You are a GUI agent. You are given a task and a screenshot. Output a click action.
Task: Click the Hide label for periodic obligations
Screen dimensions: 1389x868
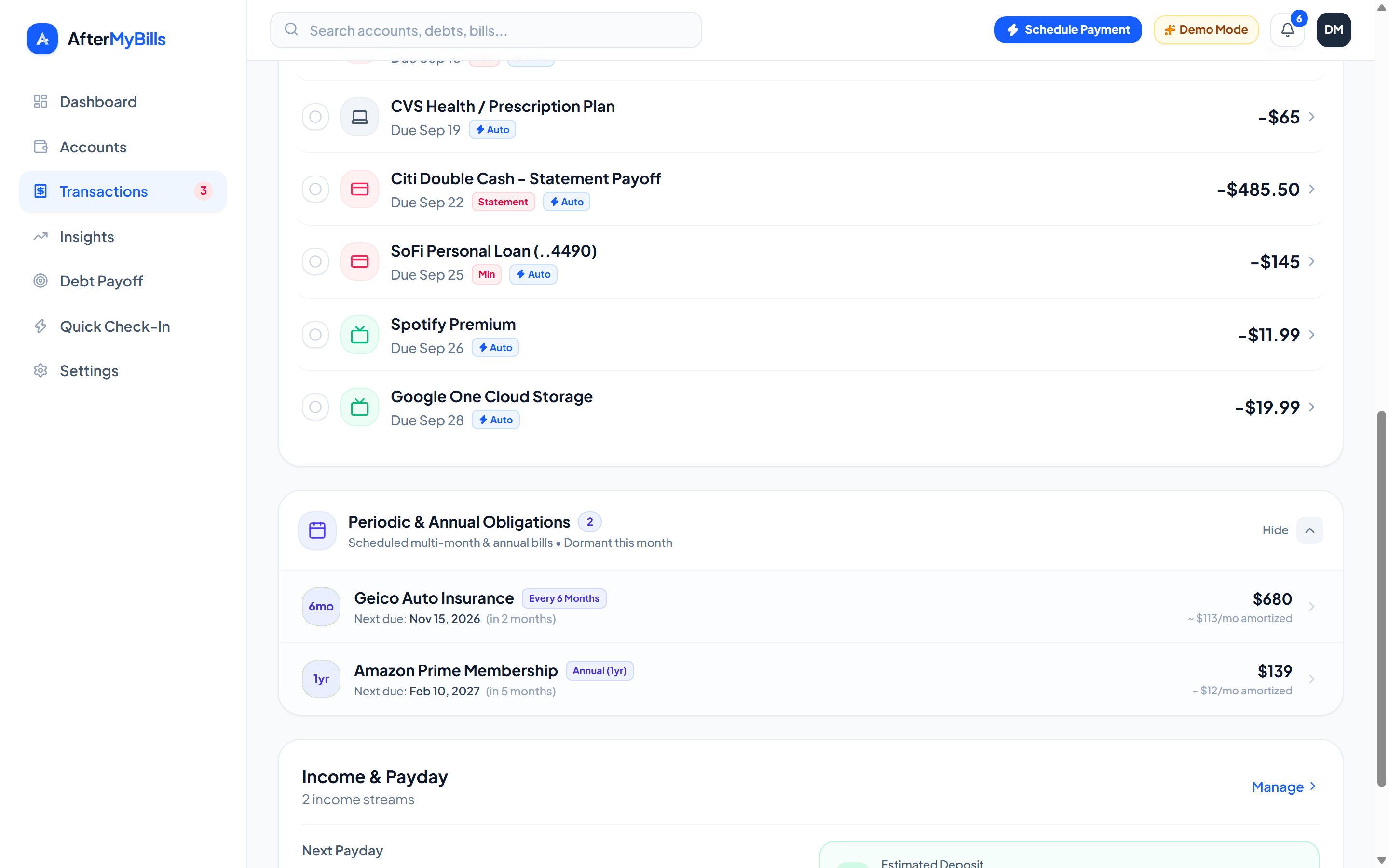tap(1275, 530)
